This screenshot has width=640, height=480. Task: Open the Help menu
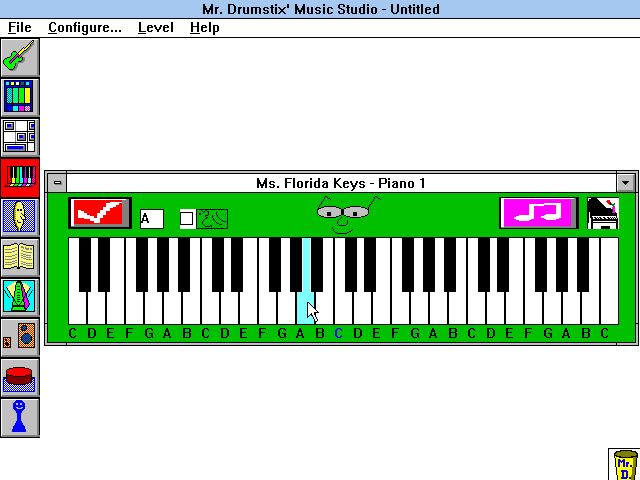(x=204, y=28)
